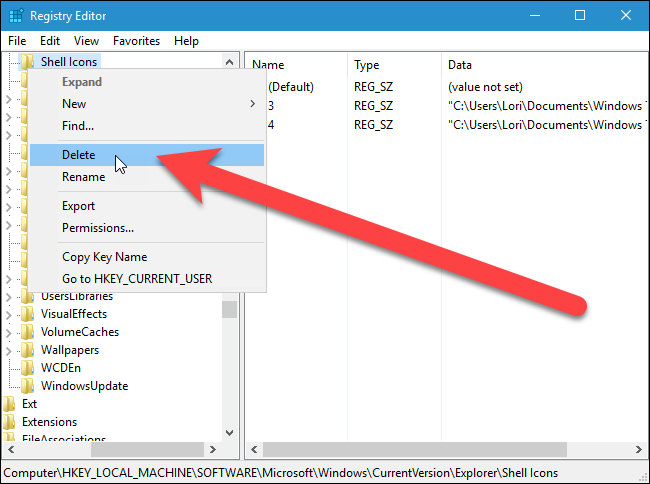Screen dimensions: 650x484
Task: Open the Help menu
Action: 186,41
